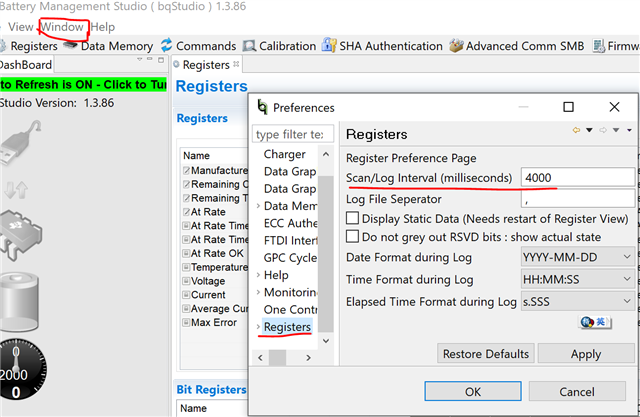Image resolution: width=640 pixels, height=417 pixels.
Task: Check Do not grey out RSVD bits
Action: 352,237
